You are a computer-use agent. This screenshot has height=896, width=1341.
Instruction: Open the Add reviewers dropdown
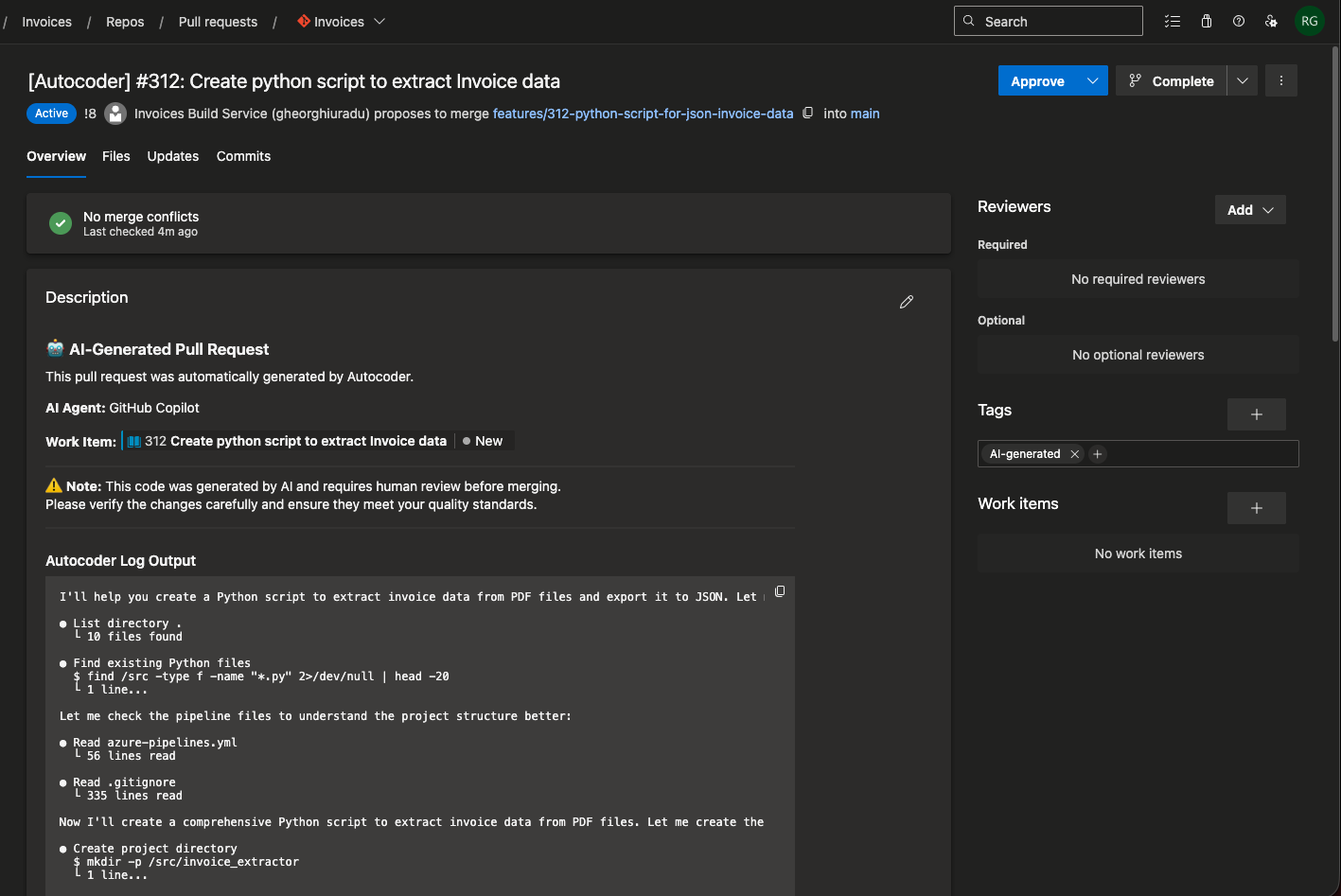coord(1249,209)
